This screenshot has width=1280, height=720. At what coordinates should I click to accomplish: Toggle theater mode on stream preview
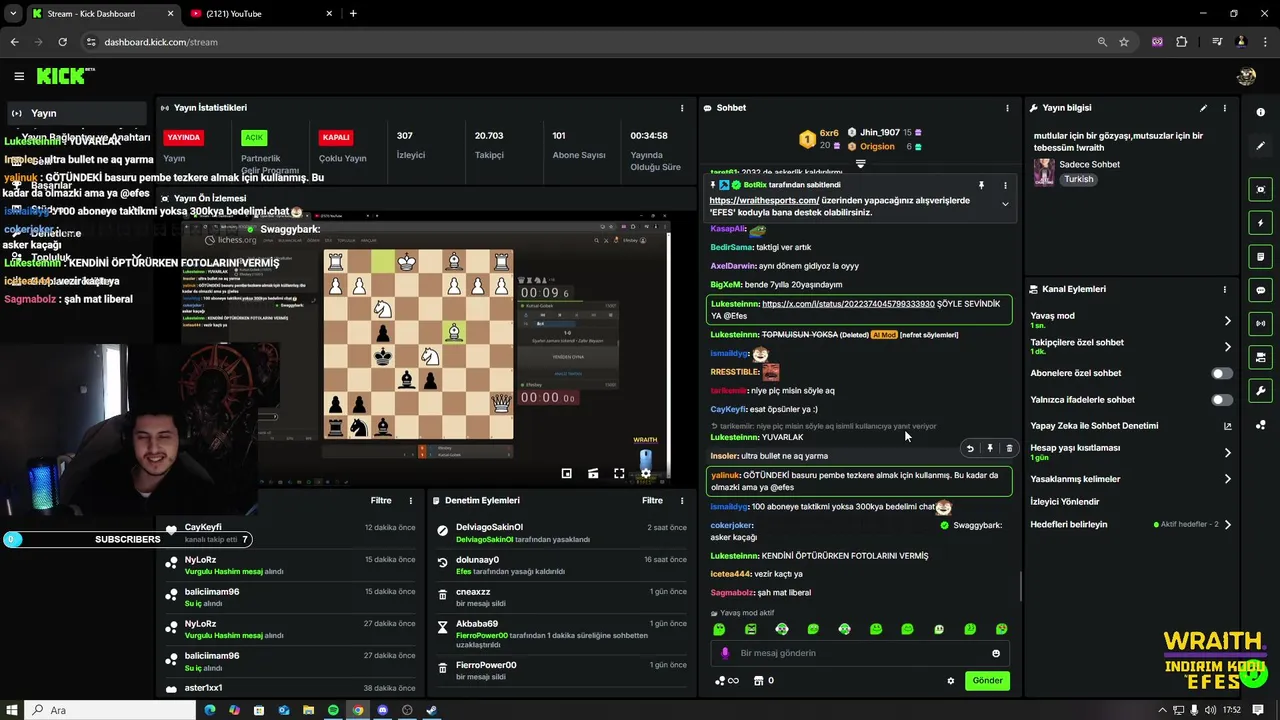[x=593, y=474]
